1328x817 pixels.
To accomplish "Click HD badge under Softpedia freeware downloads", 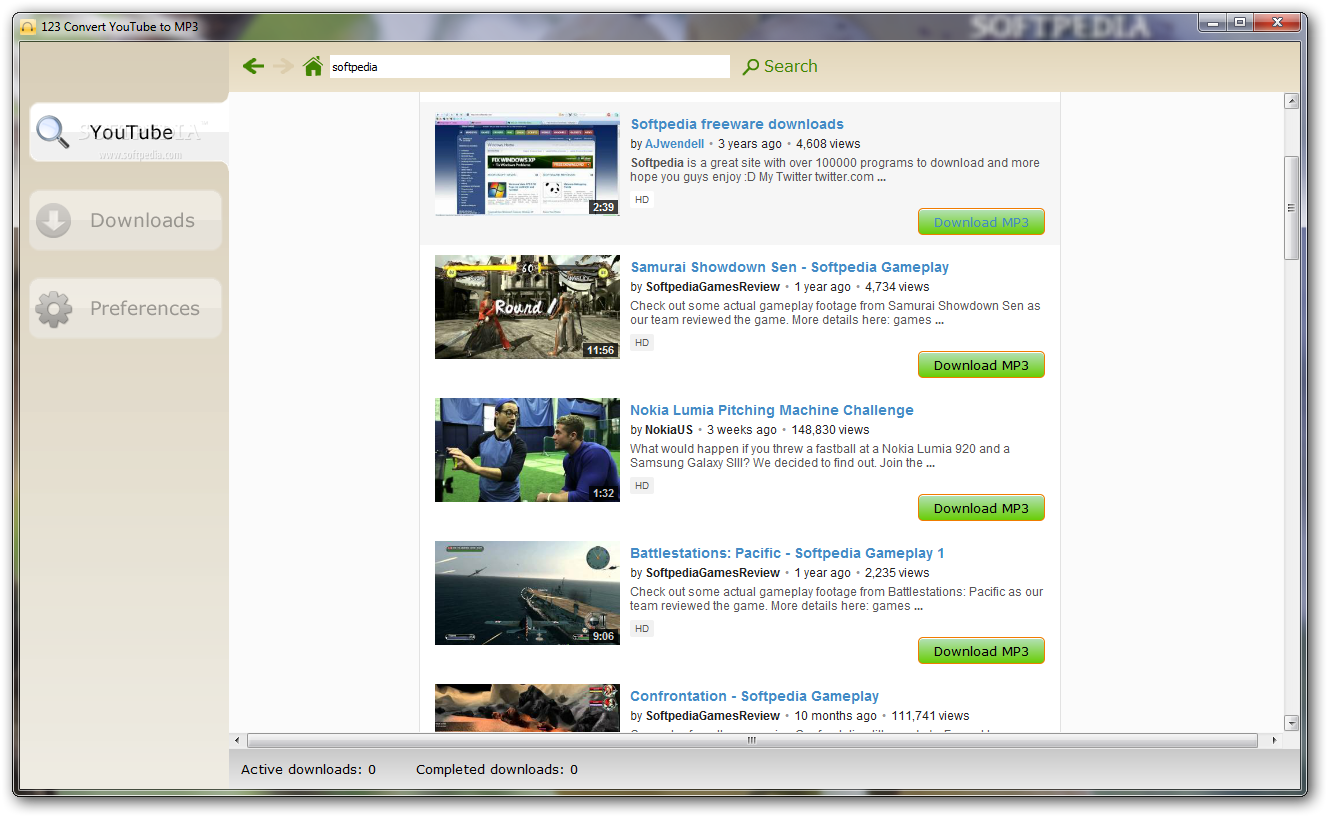I will point(642,200).
